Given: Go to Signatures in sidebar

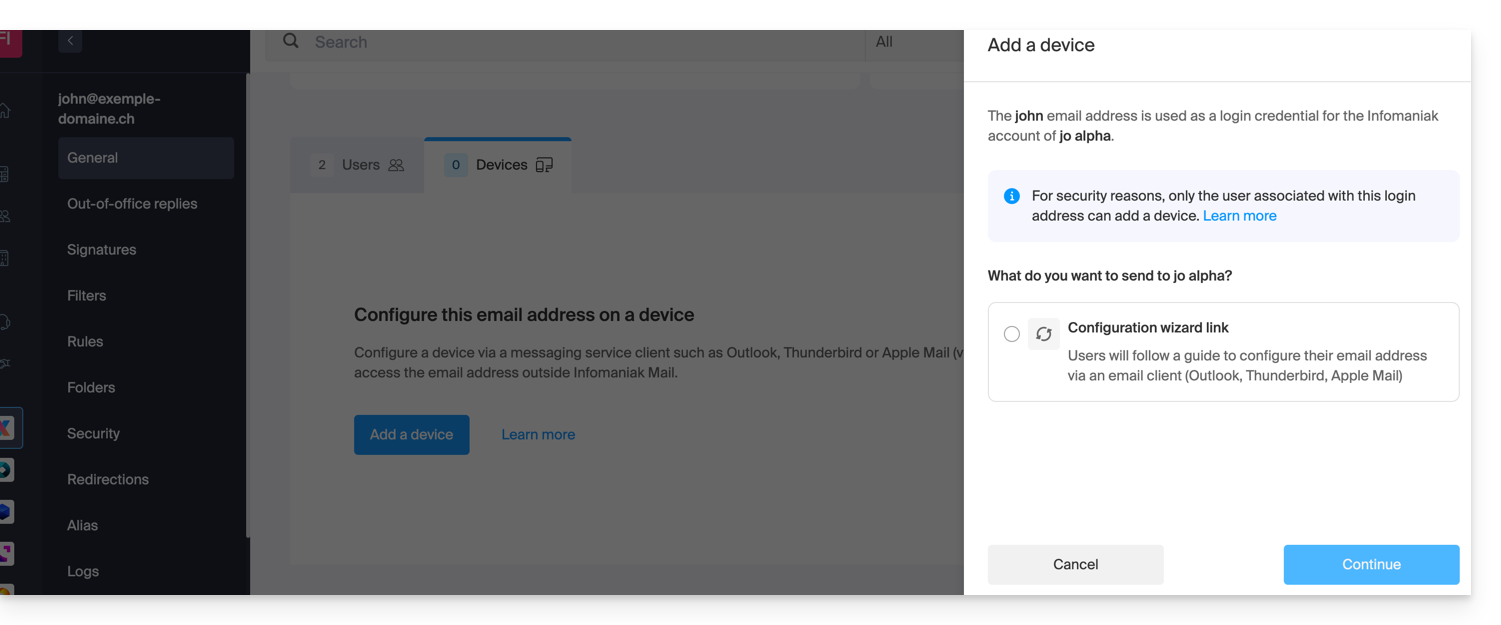Looking at the screenshot, I should click(x=101, y=250).
